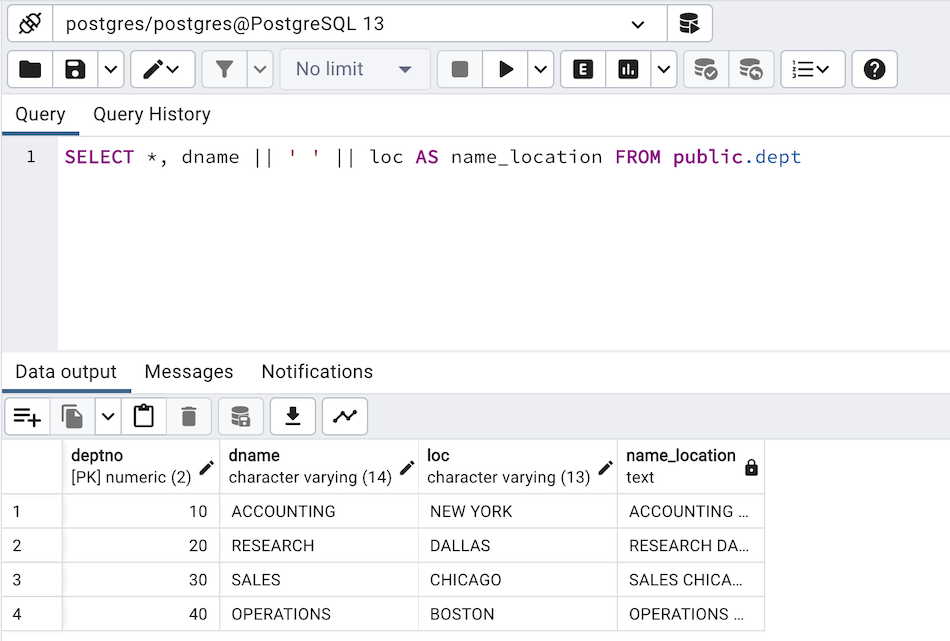Image resolution: width=950 pixels, height=641 pixels.
Task: Click the Execute query play button
Action: pos(506,69)
